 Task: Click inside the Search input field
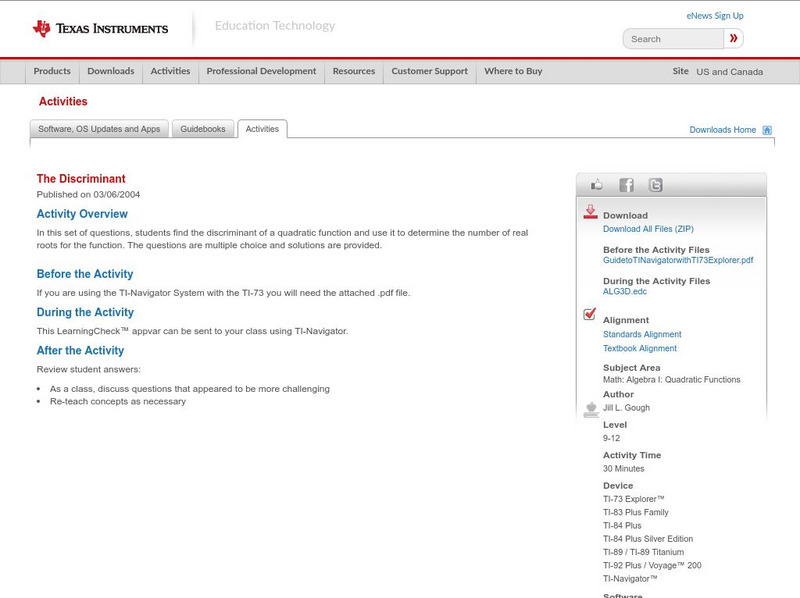point(670,38)
